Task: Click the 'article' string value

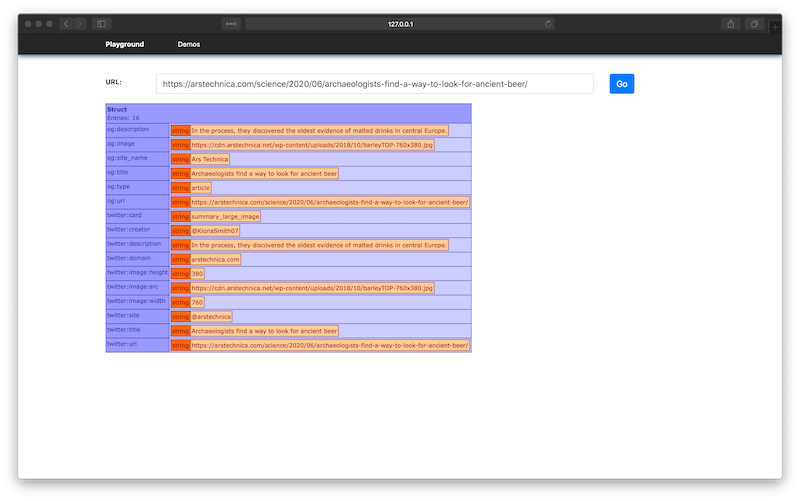Action: [x=201, y=188]
